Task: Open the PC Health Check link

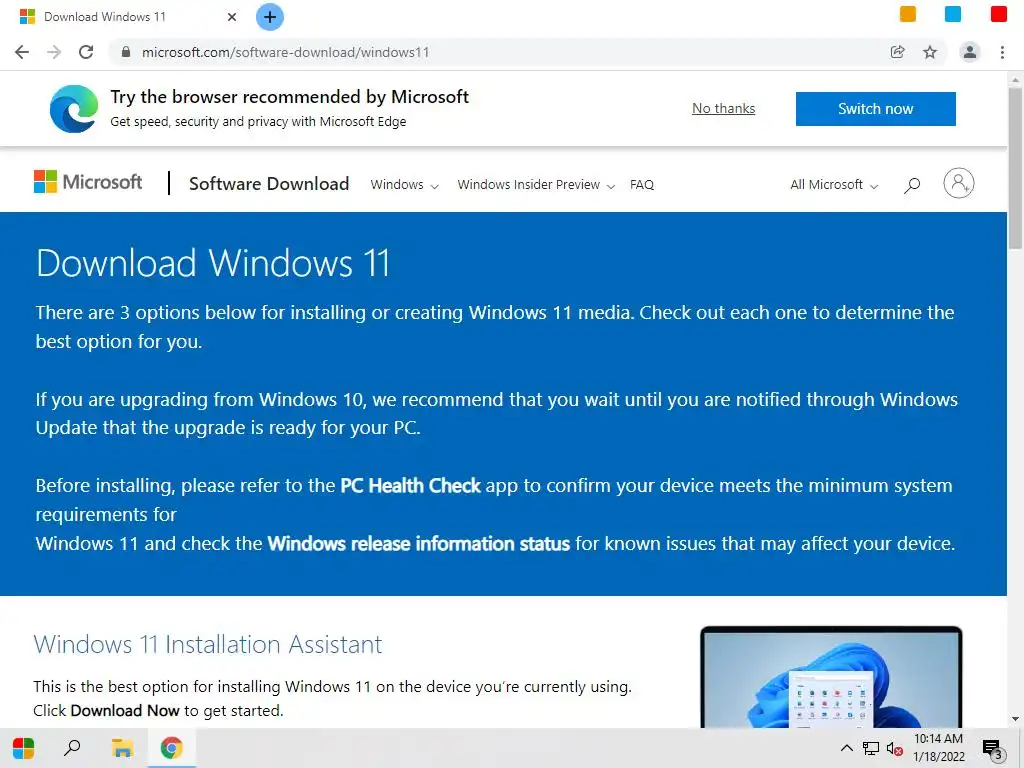Action: [410, 486]
